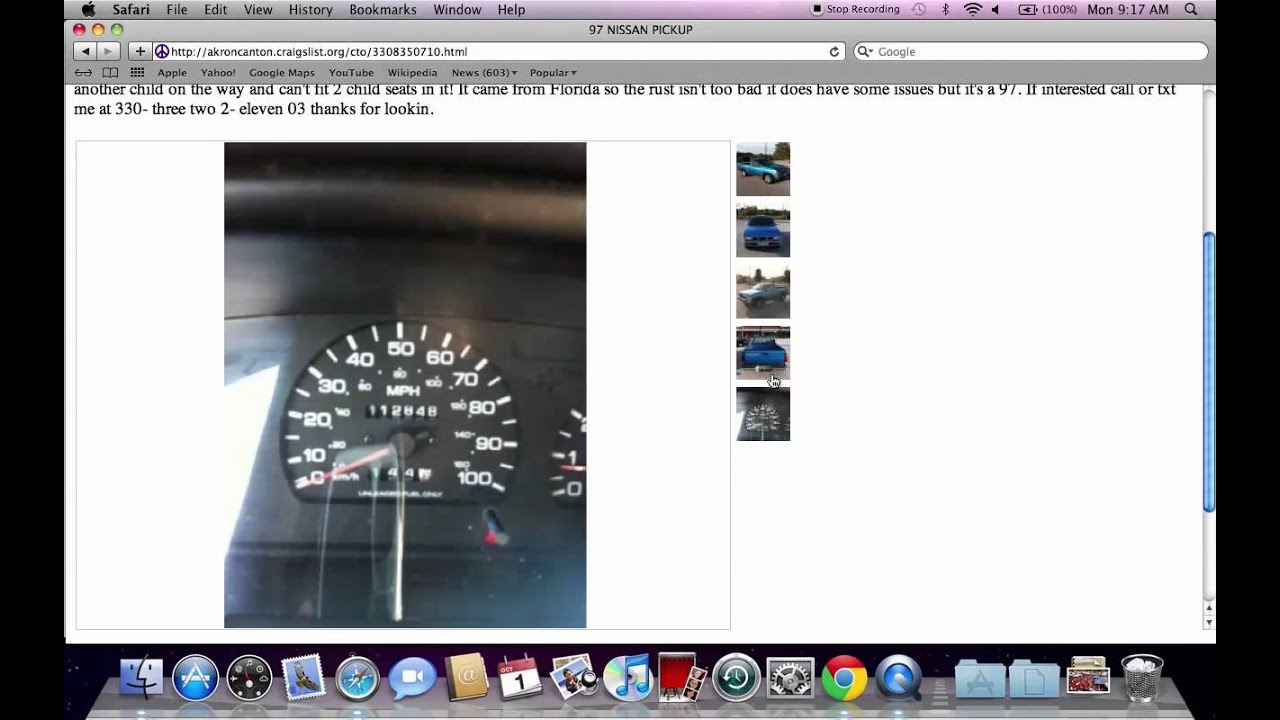1280x720 pixels.
Task: Open the Safari menu
Action: 131,10
